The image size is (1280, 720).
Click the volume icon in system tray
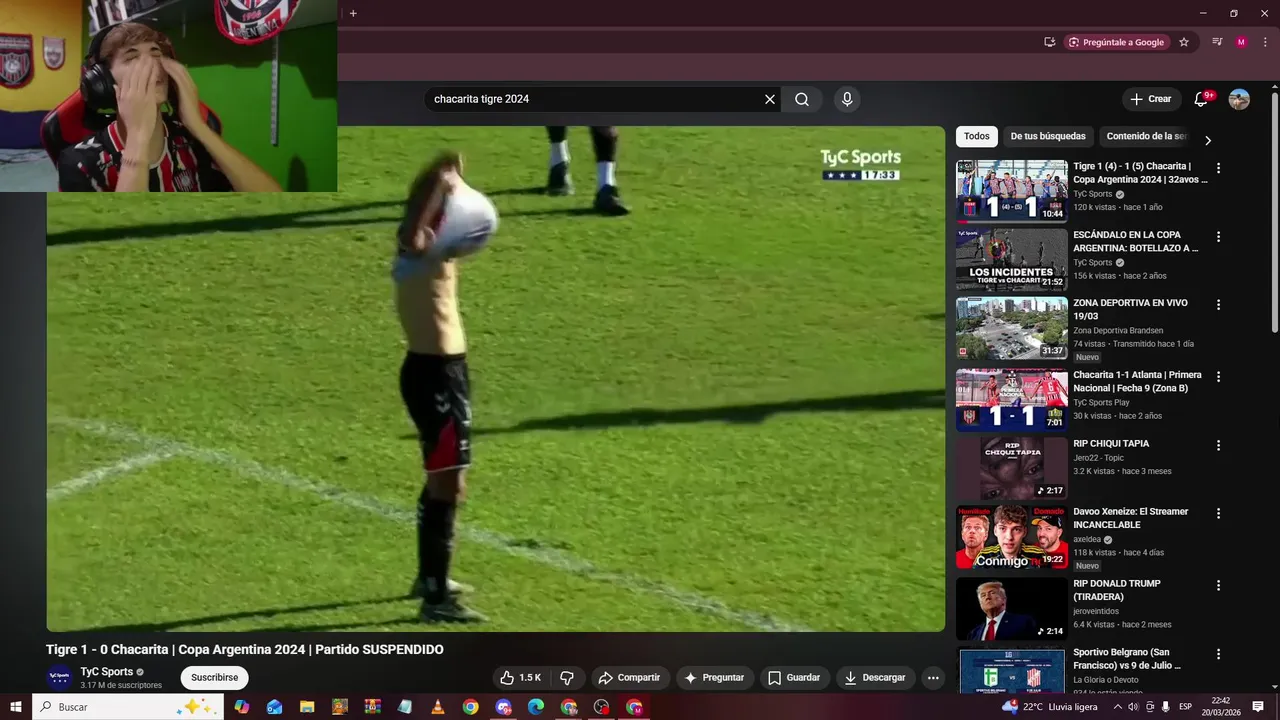(x=1133, y=707)
